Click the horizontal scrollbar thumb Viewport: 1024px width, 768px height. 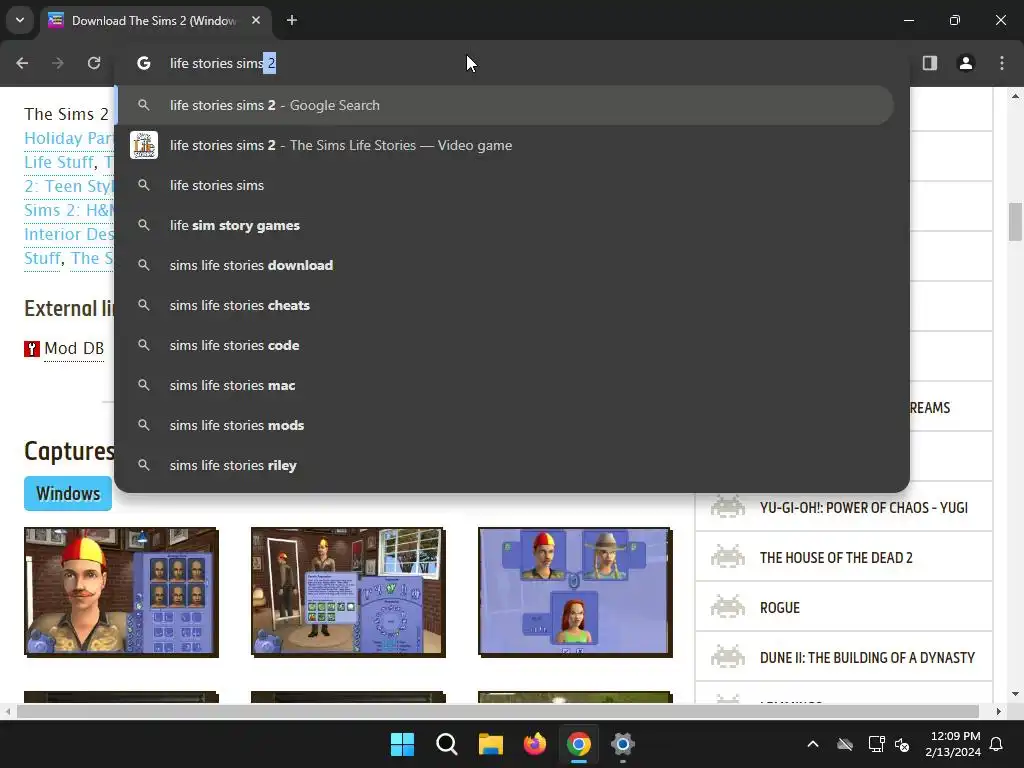coord(498,711)
